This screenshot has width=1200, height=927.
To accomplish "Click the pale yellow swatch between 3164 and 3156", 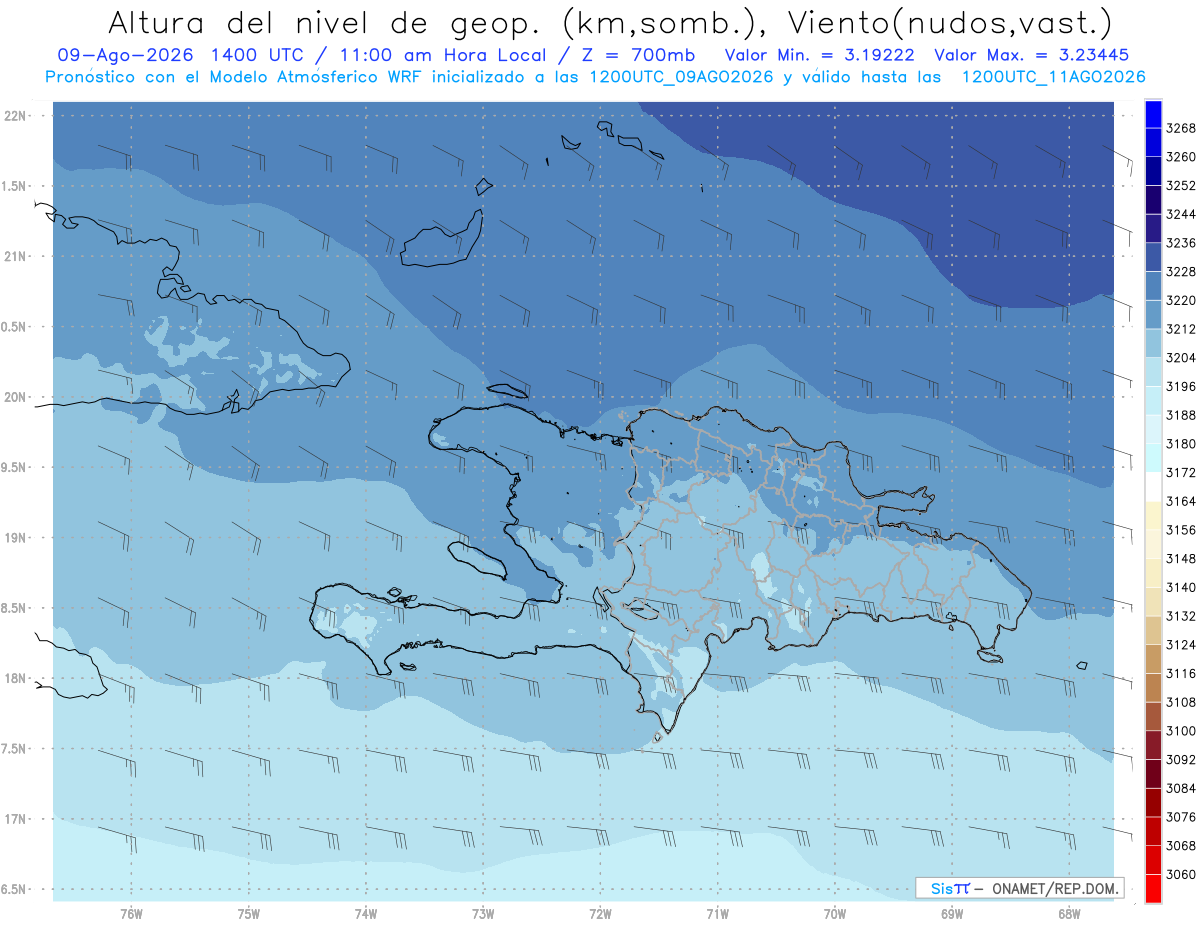I will click(x=1153, y=515).
